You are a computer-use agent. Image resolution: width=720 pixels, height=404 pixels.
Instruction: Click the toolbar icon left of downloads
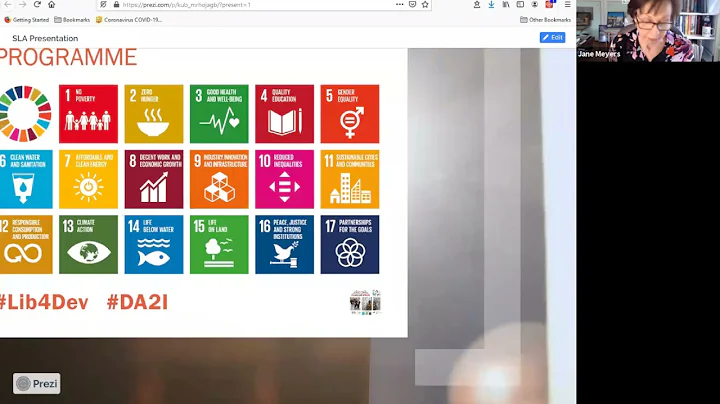pyautogui.click(x=477, y=5)
